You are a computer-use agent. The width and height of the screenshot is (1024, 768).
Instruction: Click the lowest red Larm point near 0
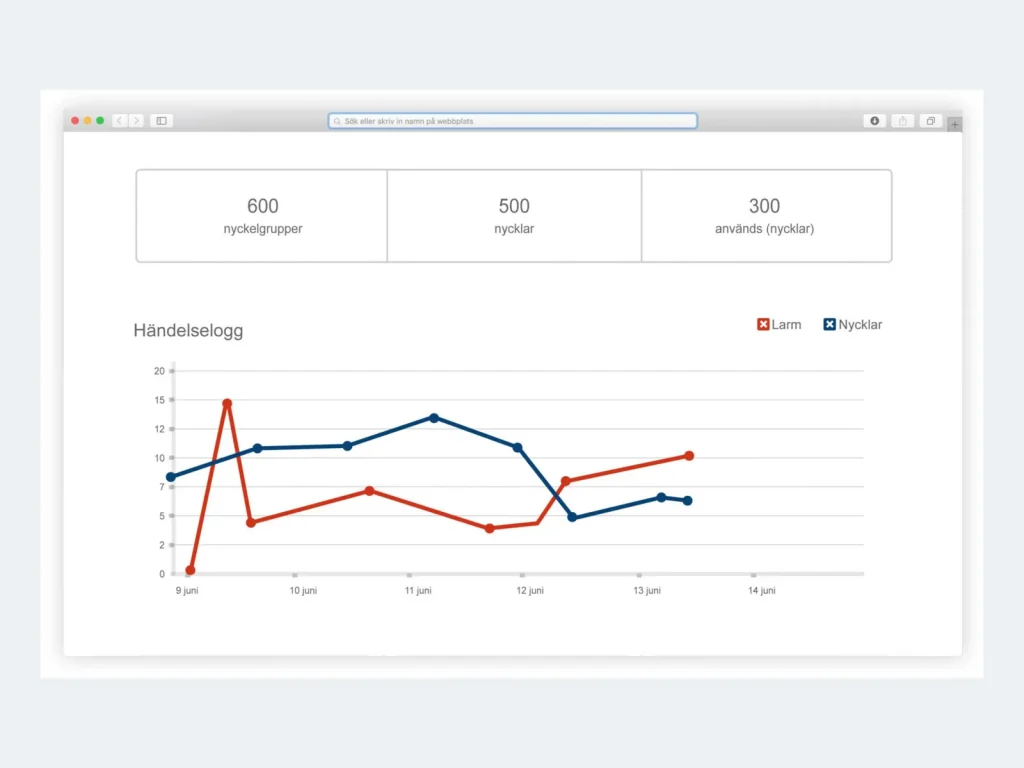(x=190, y=570)
